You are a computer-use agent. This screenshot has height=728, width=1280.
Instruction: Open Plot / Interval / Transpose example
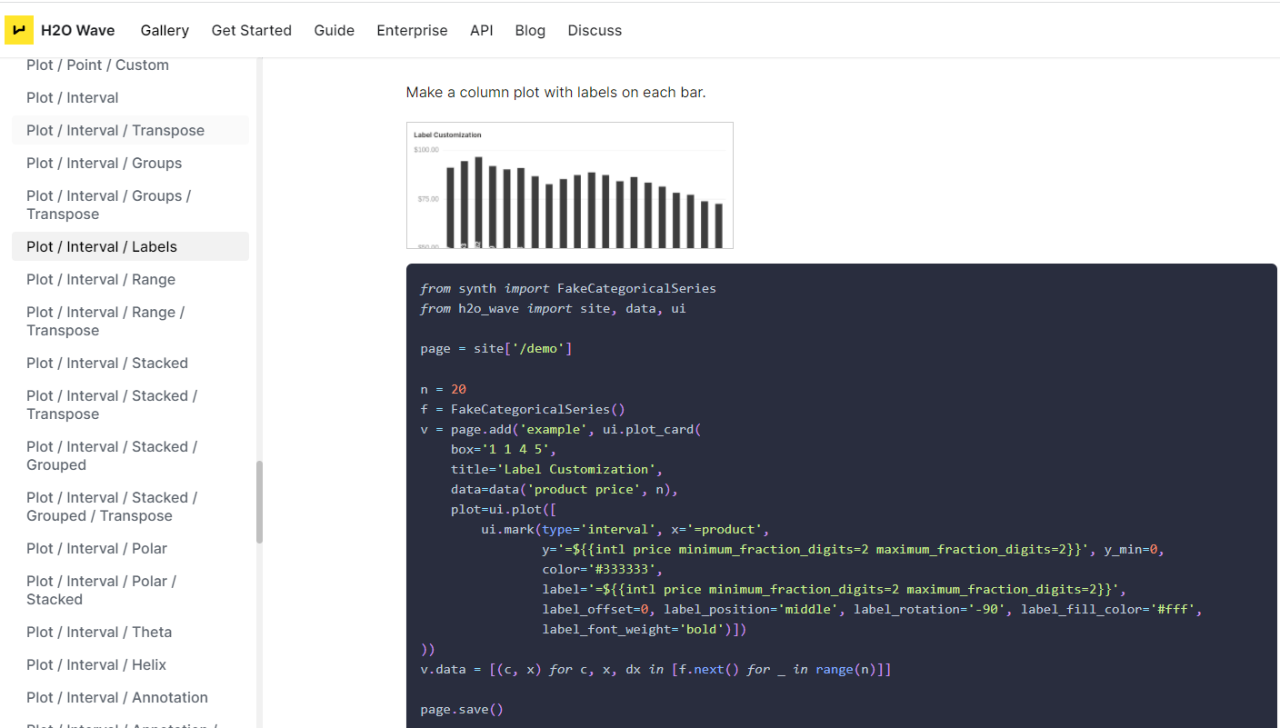coord(116,130)
